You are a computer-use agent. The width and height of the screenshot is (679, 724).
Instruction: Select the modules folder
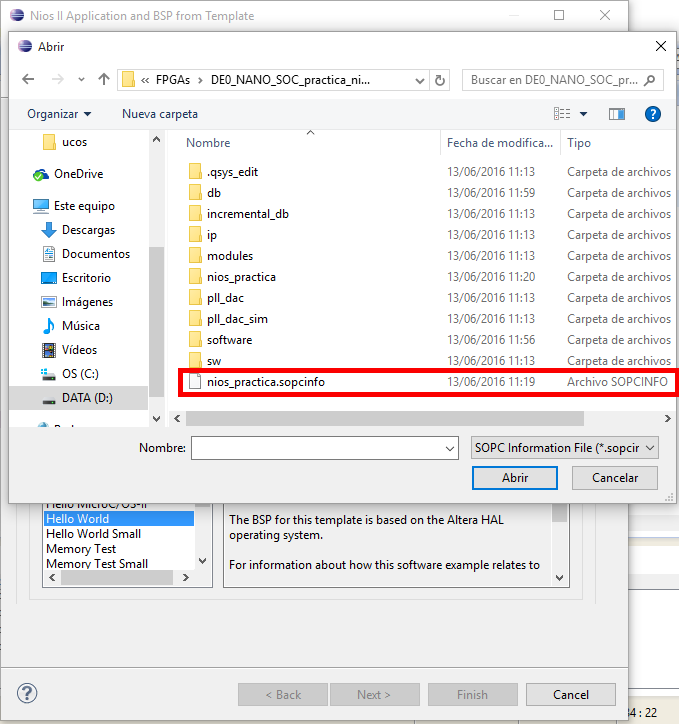230,256
